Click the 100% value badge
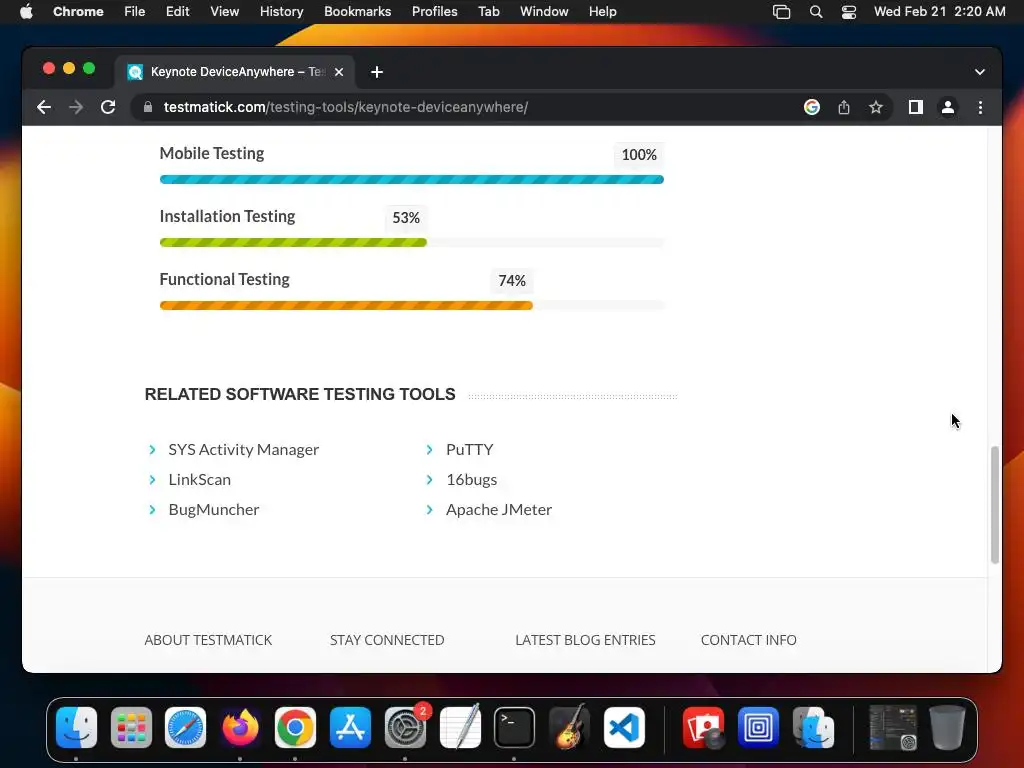The width and height of the screenshot is (1024, 768). [639, 155]
